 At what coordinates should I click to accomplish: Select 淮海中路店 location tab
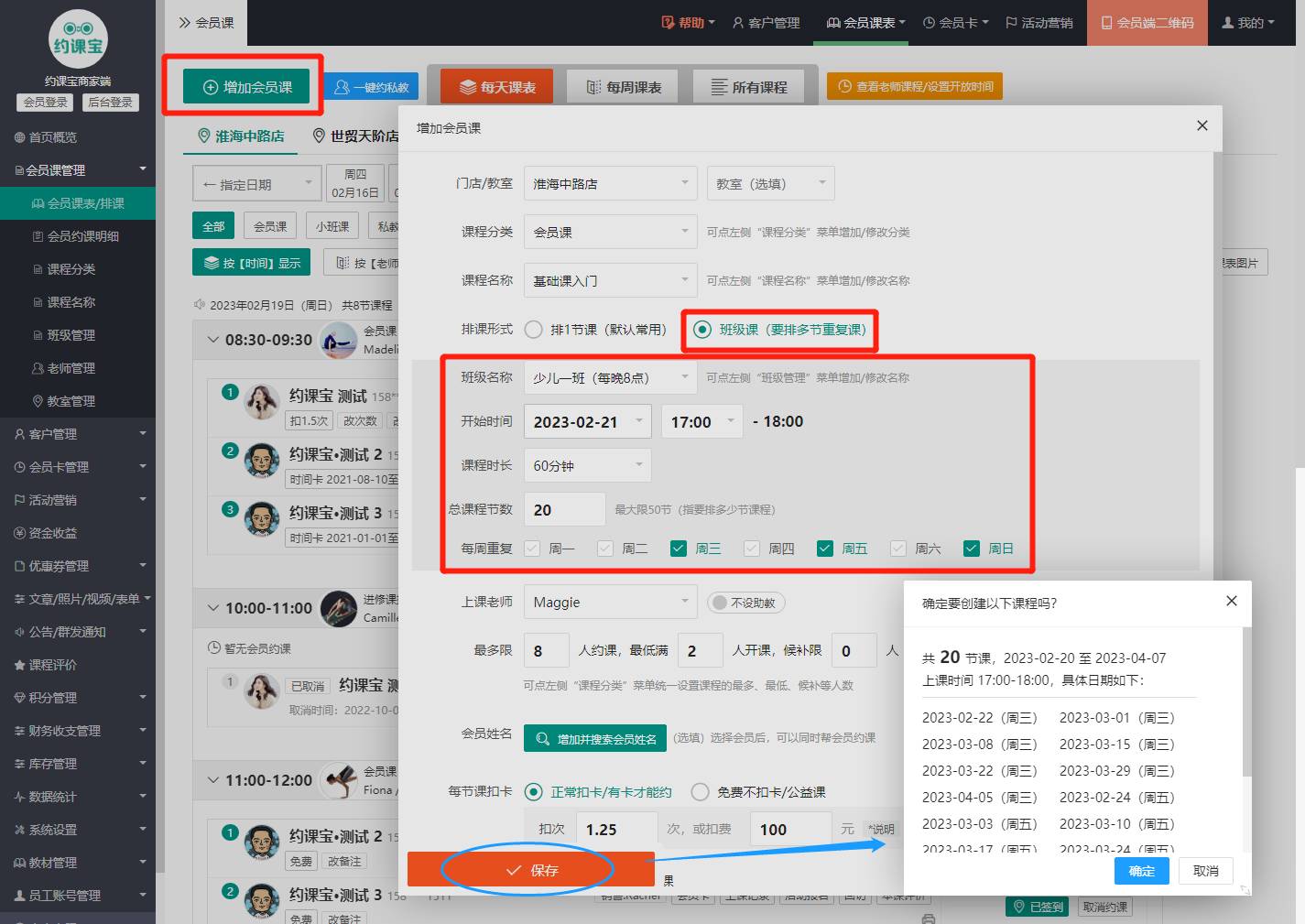[242, 136]
